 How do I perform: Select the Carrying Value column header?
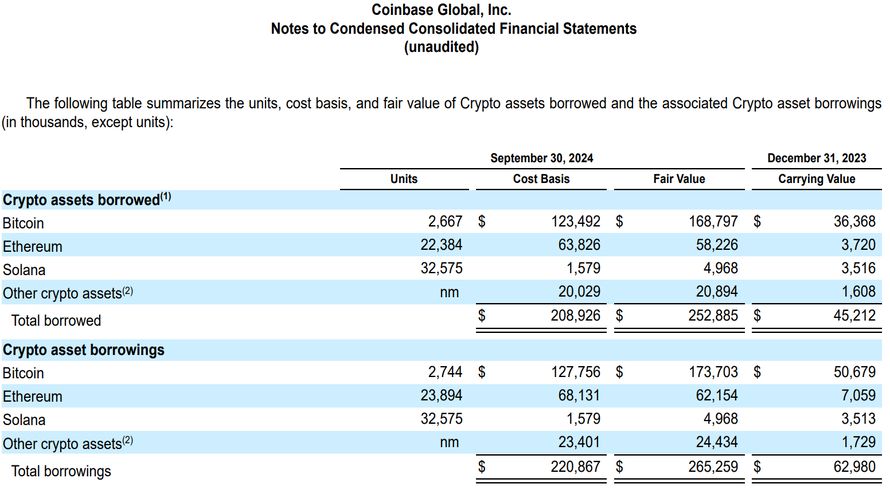pos(816,179)
